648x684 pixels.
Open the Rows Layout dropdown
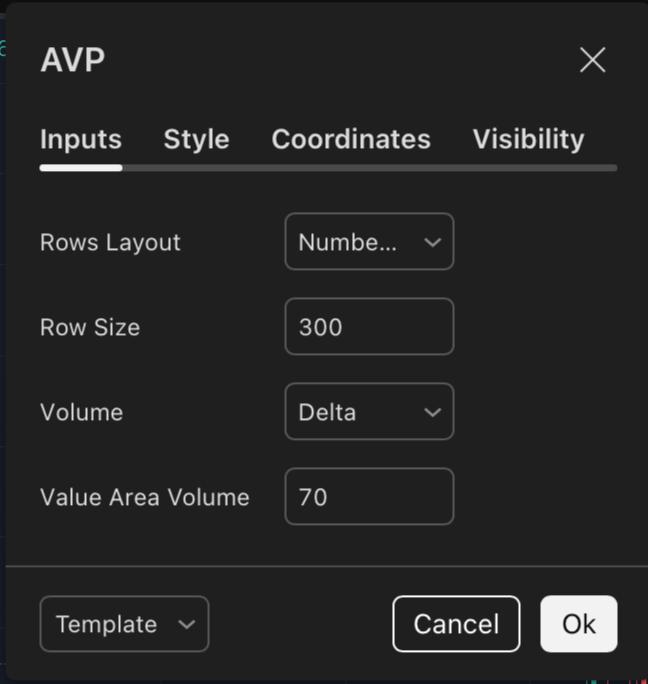click(x=369, y=242)
